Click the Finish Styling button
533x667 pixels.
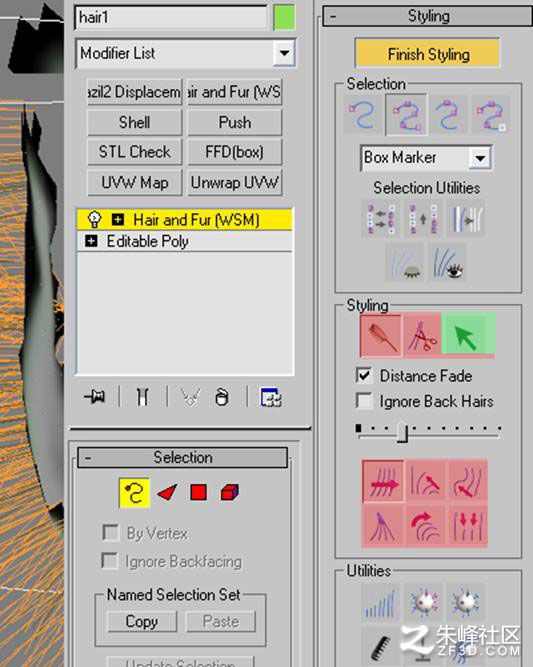coord(428,54)
